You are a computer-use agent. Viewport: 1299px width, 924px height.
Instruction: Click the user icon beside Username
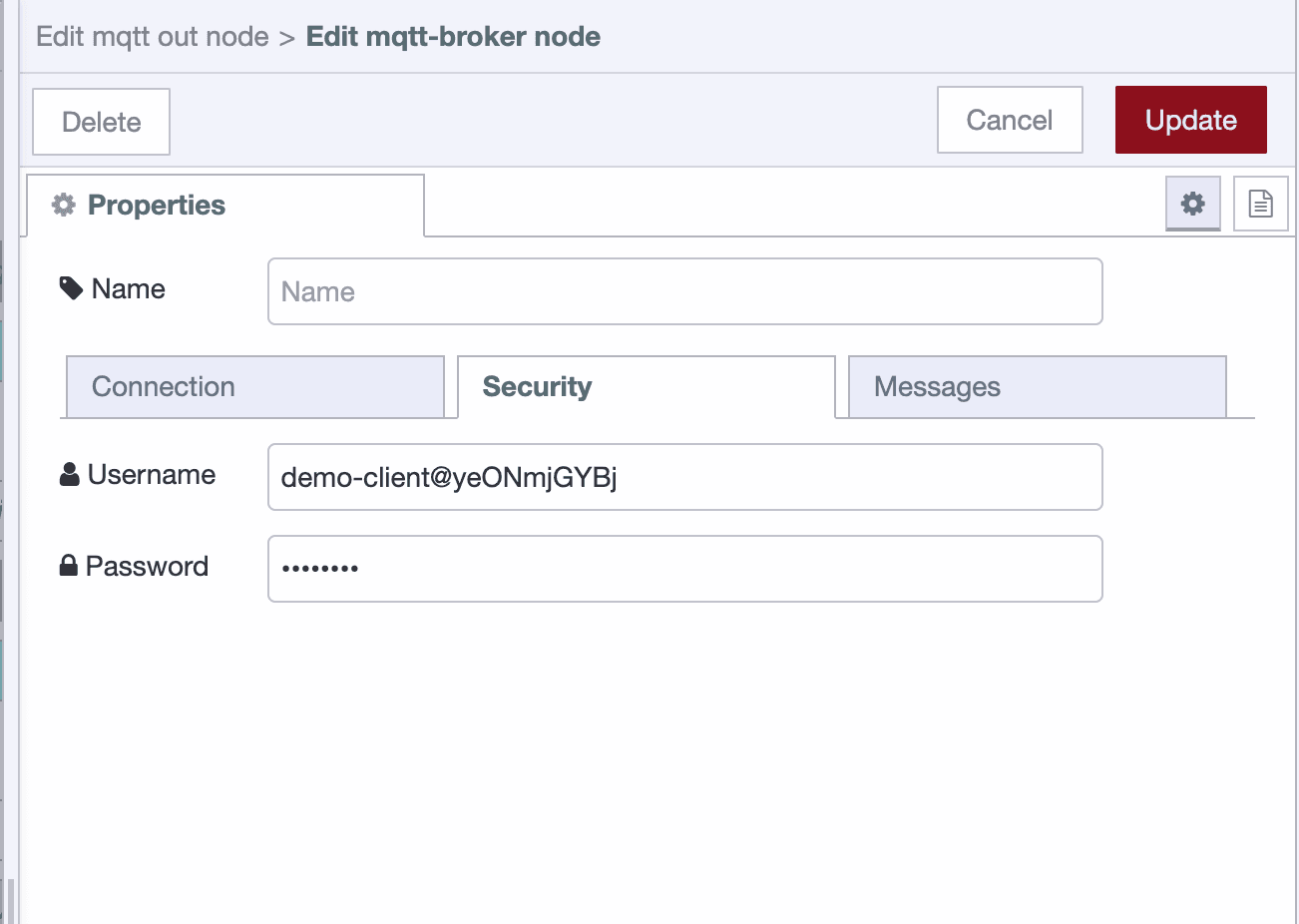pyautogui.click(x=68, y=473)
